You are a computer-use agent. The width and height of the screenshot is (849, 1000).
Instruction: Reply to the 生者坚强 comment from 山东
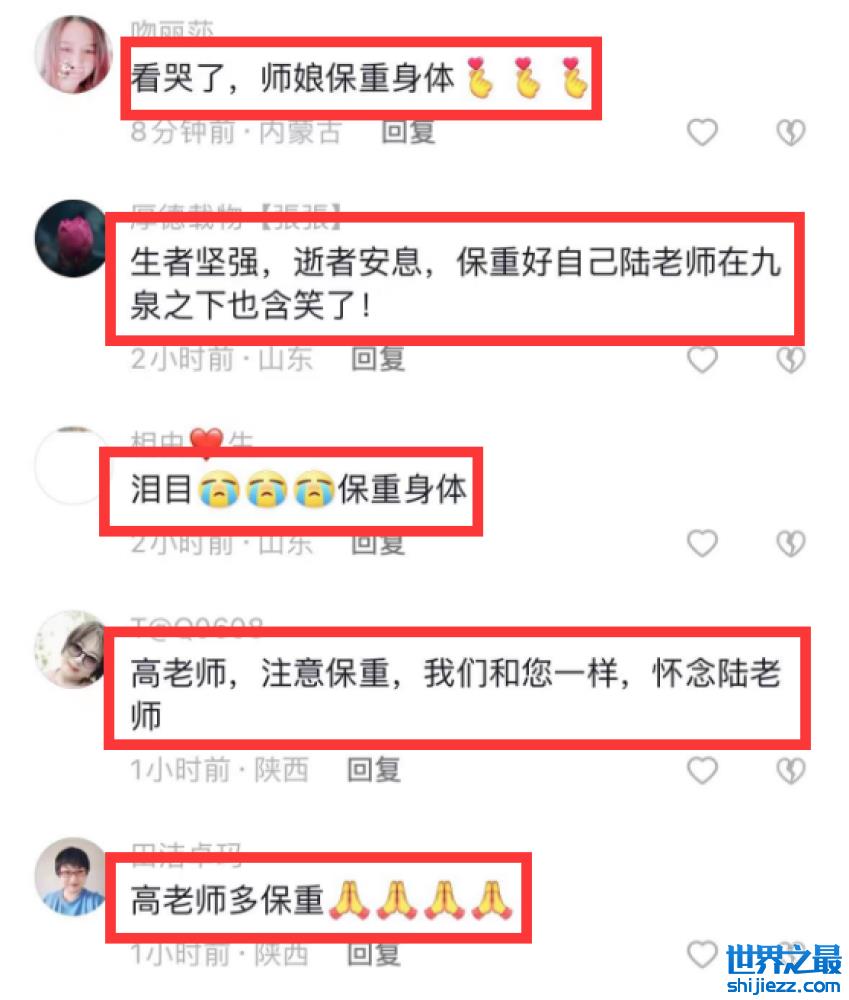(378, 359)
